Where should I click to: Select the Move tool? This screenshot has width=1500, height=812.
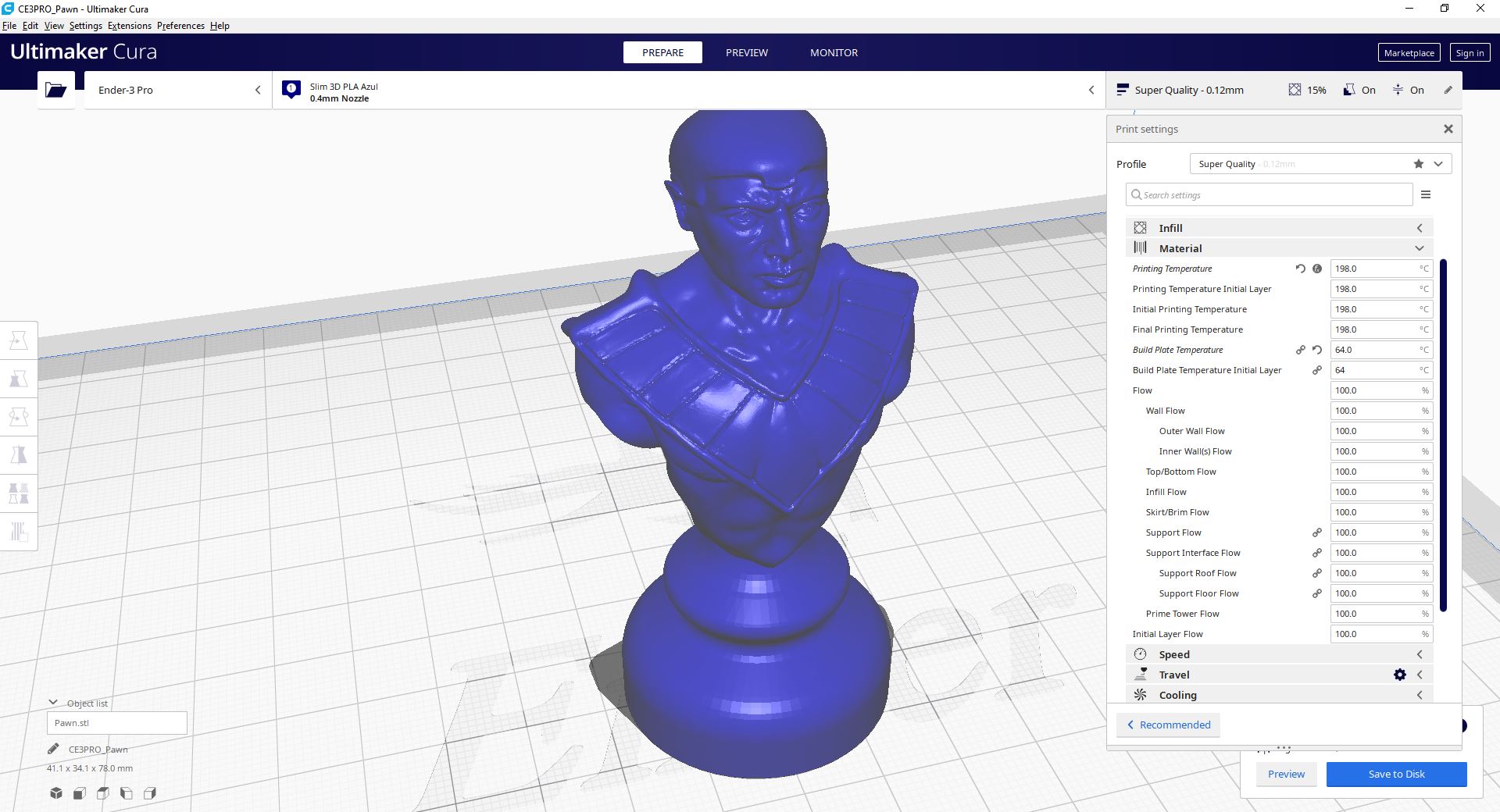point(19,340)
